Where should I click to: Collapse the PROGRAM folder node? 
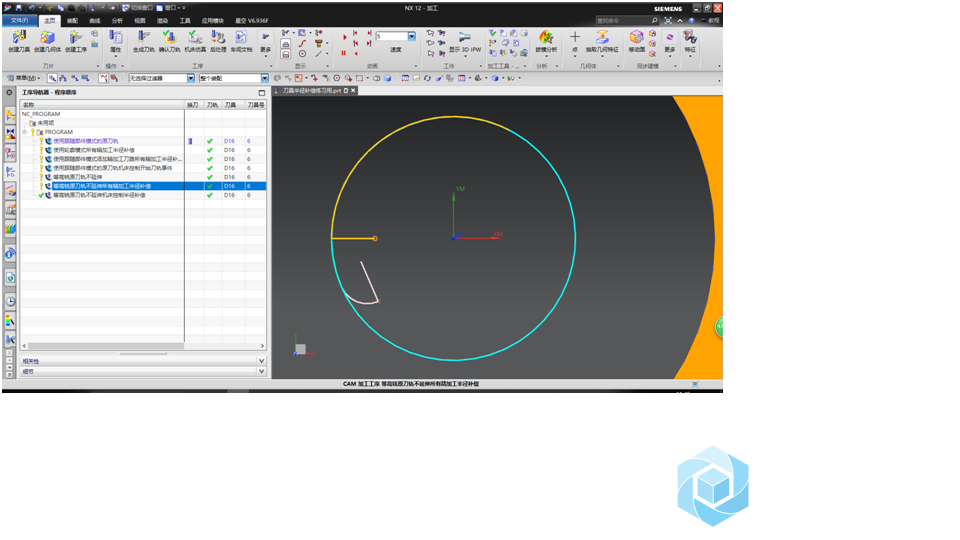coord(24,132)
